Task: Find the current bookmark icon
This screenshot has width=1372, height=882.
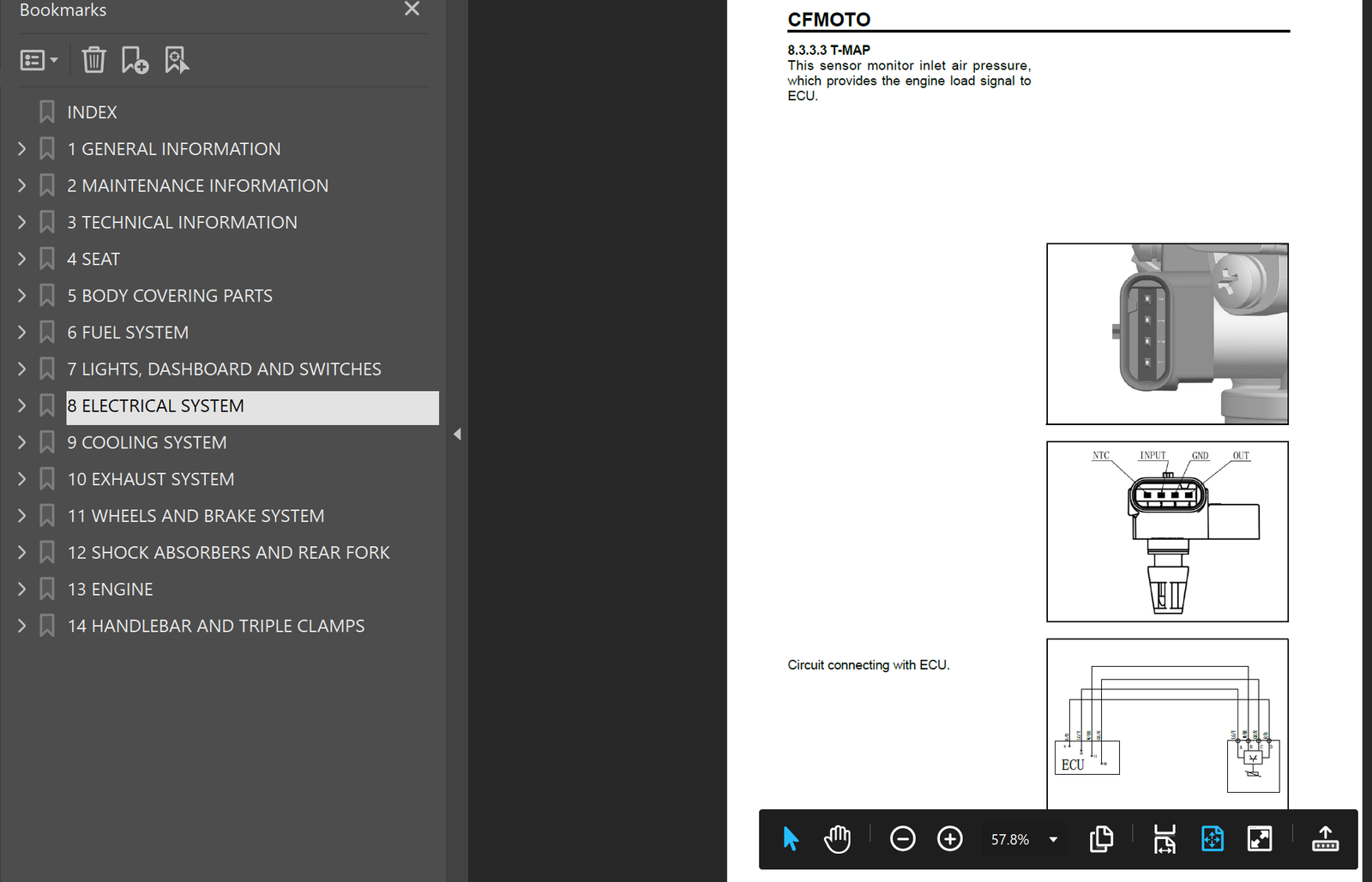Action: click(177, 60)
